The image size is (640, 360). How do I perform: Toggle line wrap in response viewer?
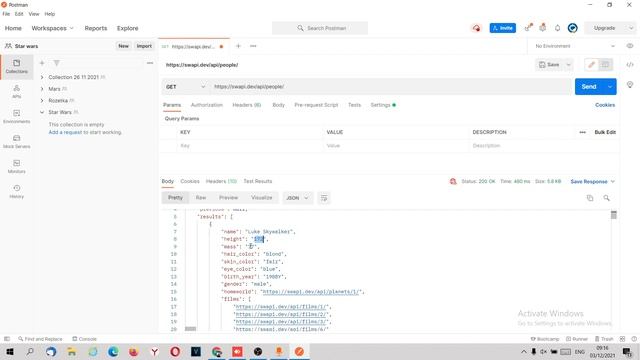[x=324, y=198]
